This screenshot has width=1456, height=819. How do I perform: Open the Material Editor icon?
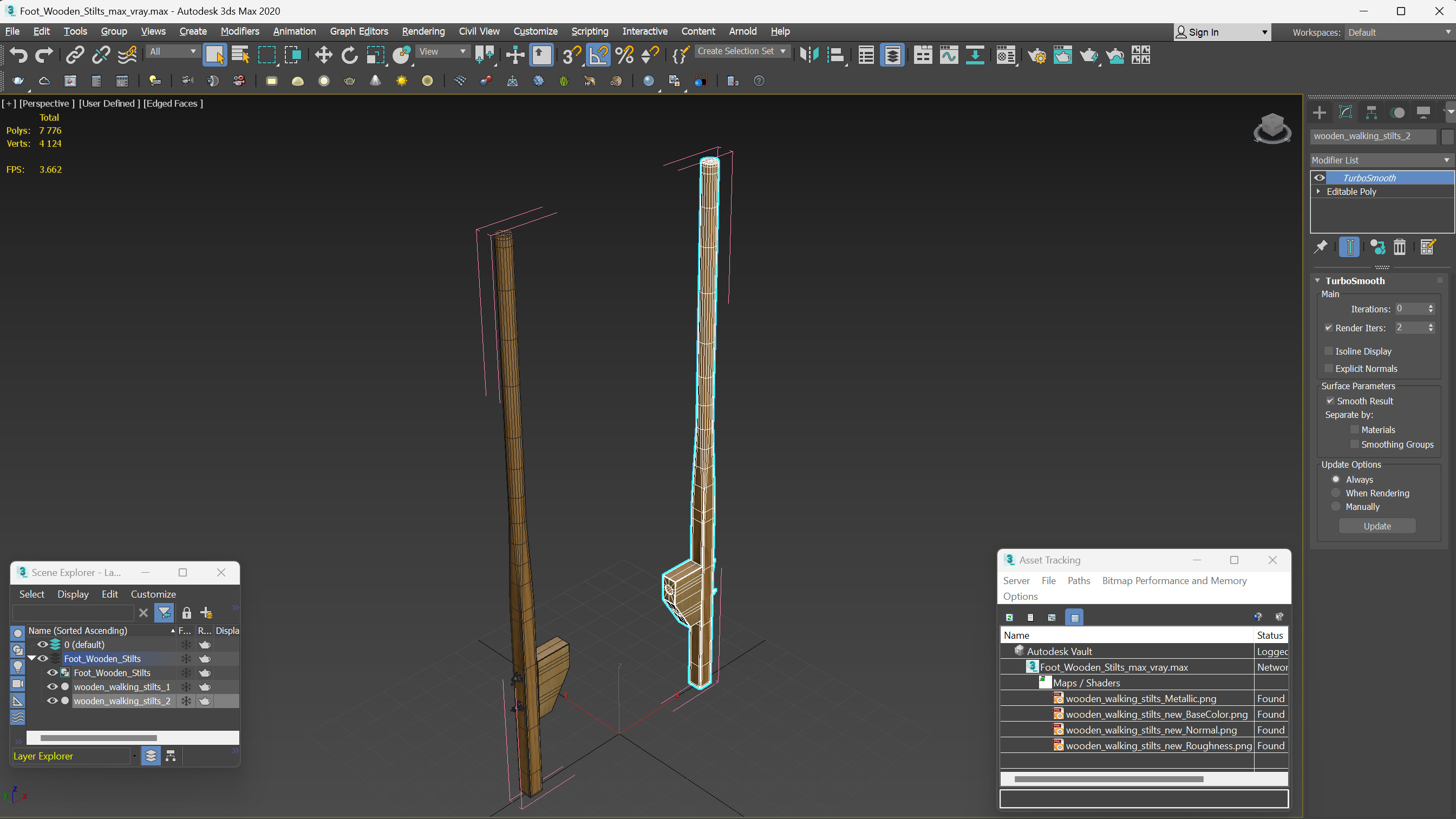click(x=1006, y=55)
